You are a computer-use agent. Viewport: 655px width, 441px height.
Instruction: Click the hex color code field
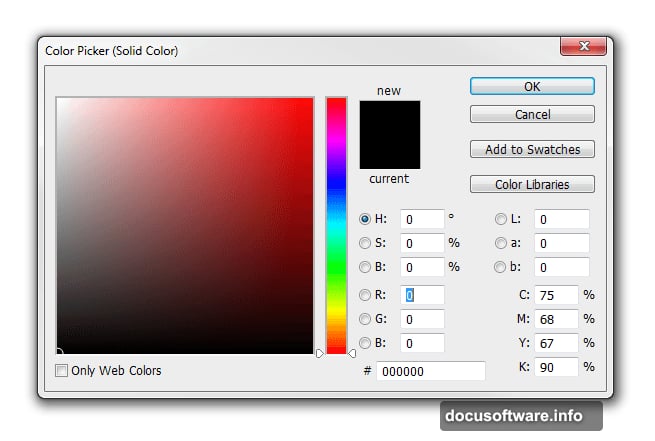point(431,371)
